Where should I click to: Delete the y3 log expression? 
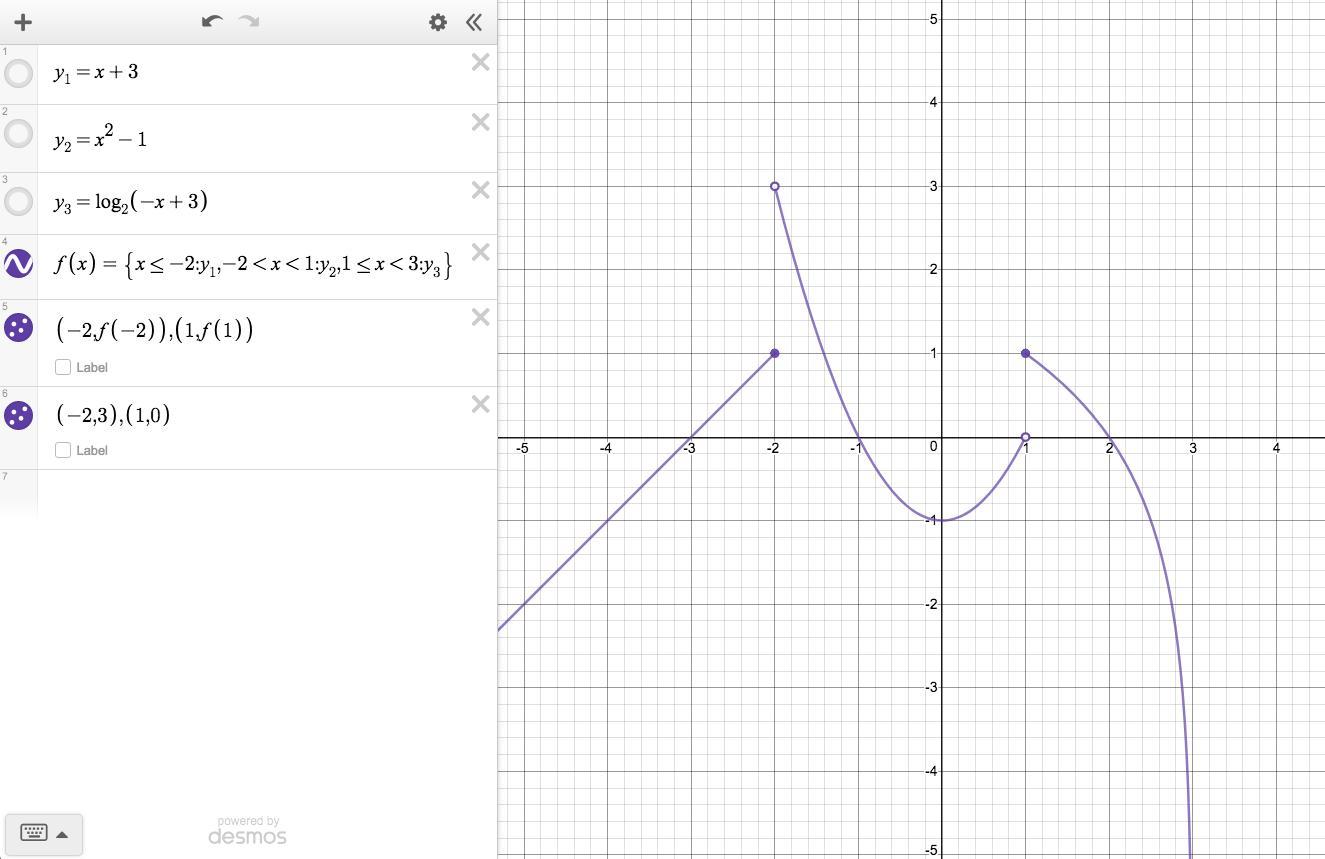point(480,190)
